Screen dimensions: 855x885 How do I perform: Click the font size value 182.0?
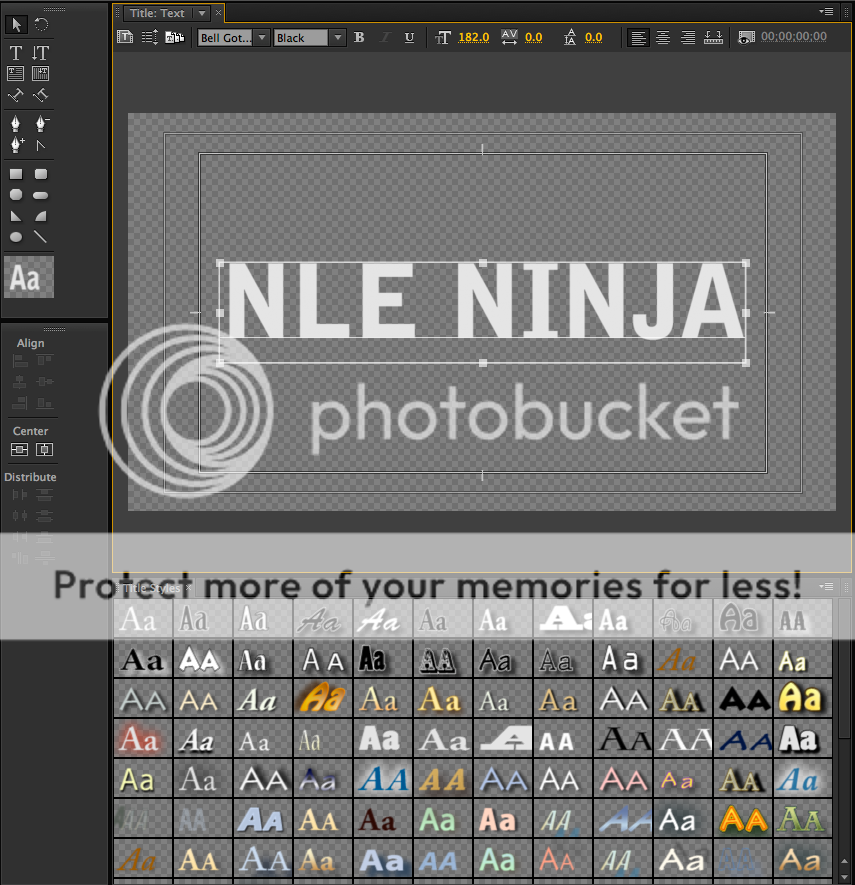click(473, 37)
